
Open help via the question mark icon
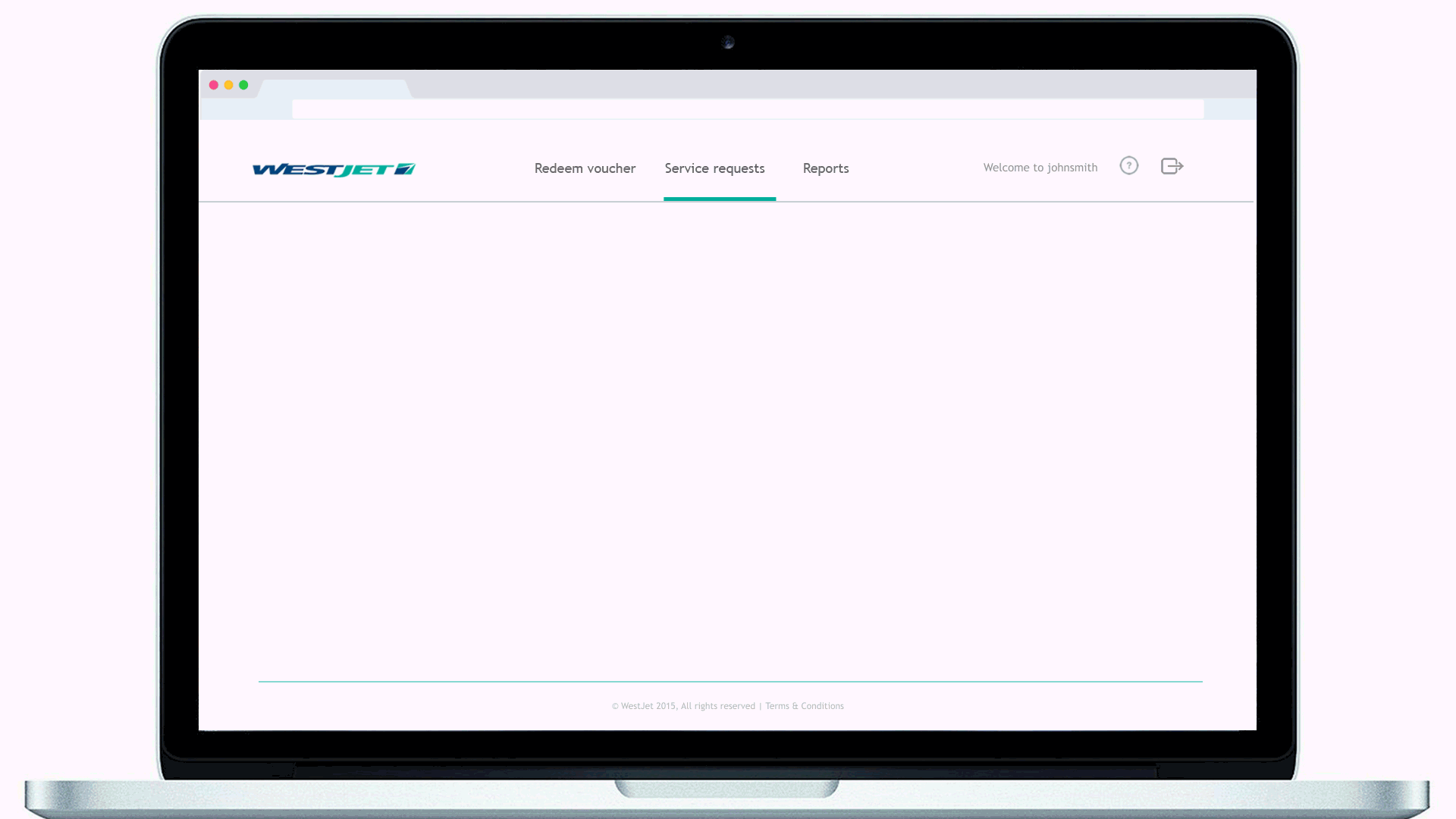pyautogui.click(x=1128, y=165)
